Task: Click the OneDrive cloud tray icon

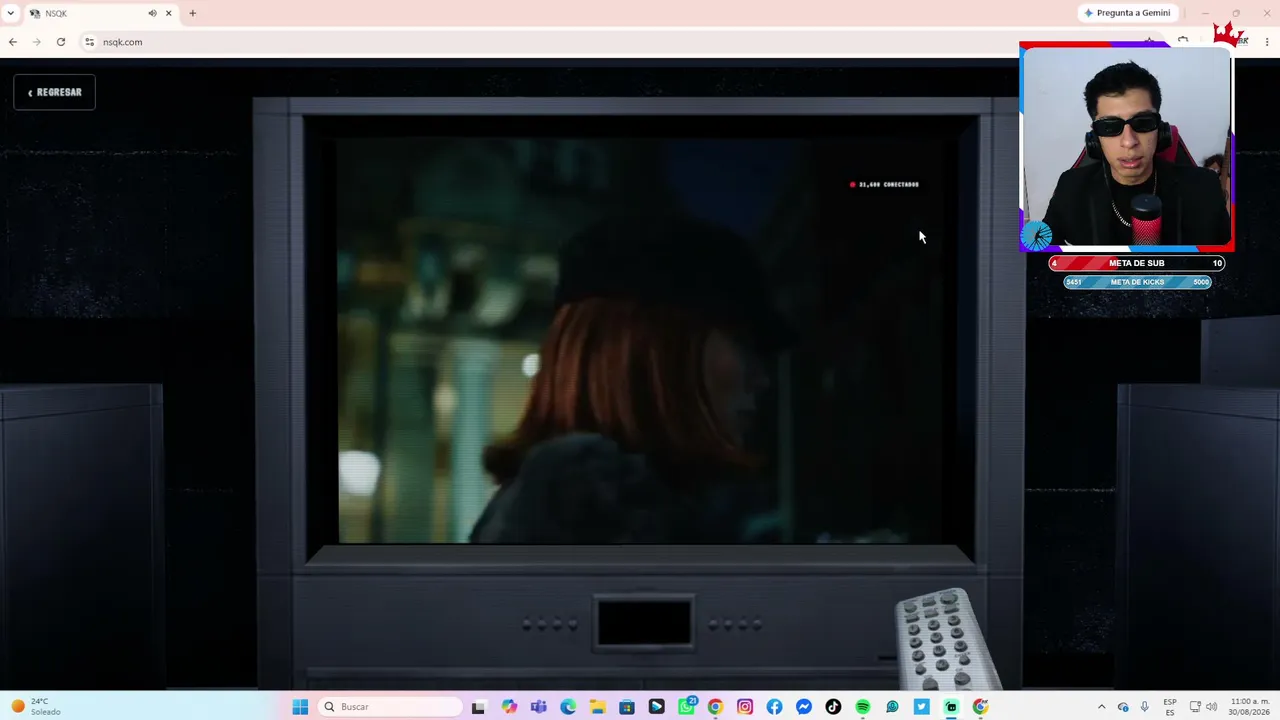Action: pyautogui.click(x=1123, y=707)
